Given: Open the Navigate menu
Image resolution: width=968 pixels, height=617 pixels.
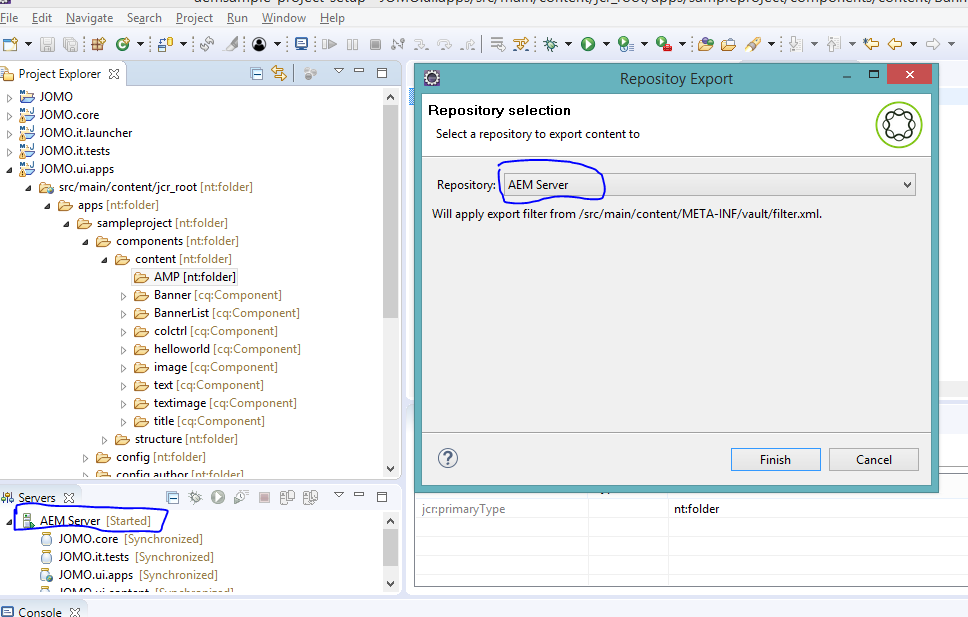Looking at the screenshot, I should pyautogui.click(x=89, y=17).
